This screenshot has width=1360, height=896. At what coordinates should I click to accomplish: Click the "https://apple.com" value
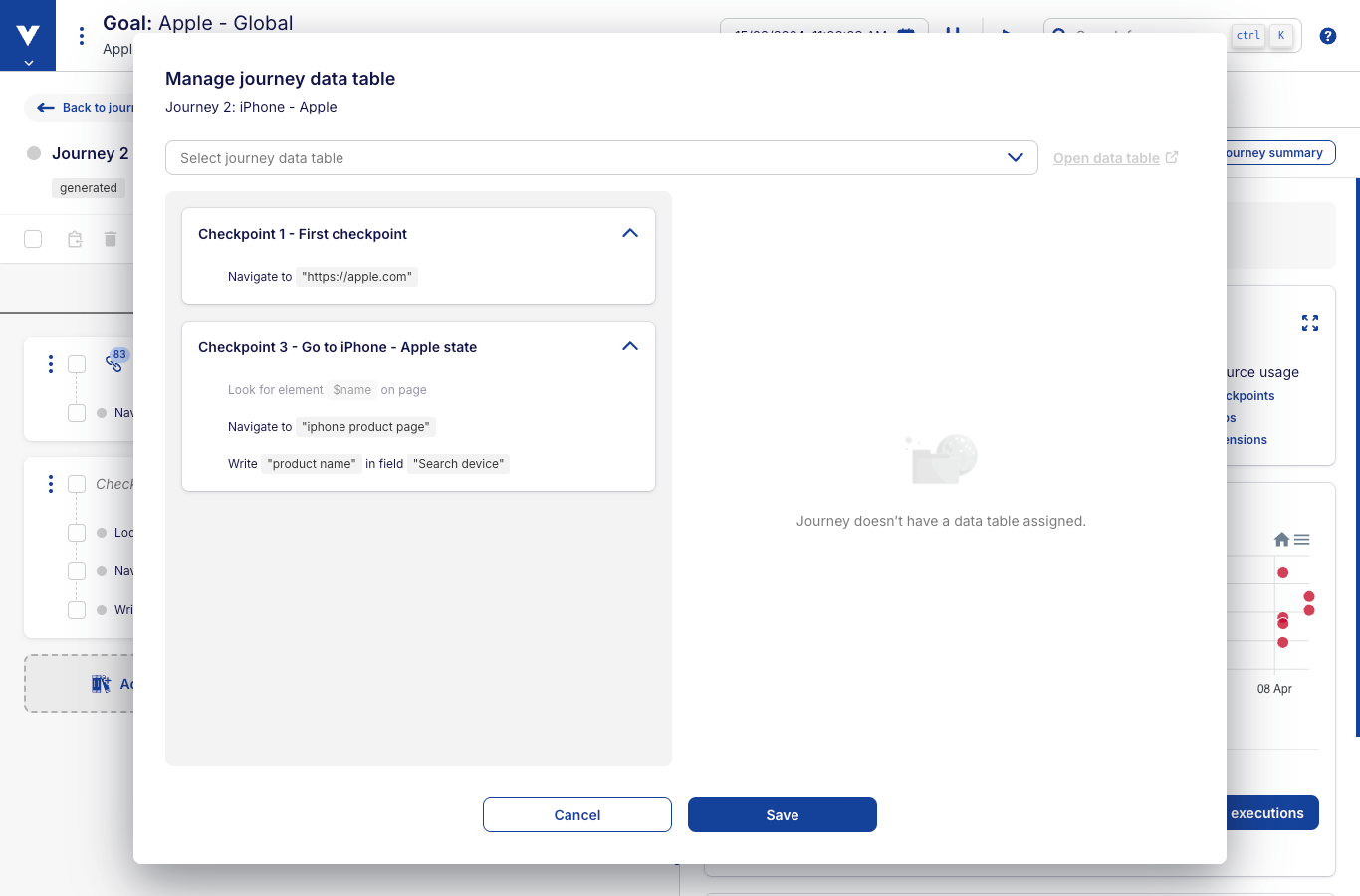click(357, 277)
